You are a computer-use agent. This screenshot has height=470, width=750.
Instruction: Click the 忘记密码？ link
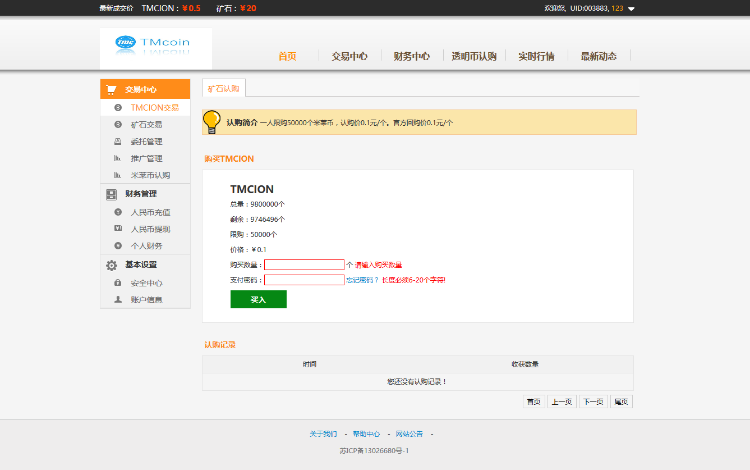click(x=362, y=280)
